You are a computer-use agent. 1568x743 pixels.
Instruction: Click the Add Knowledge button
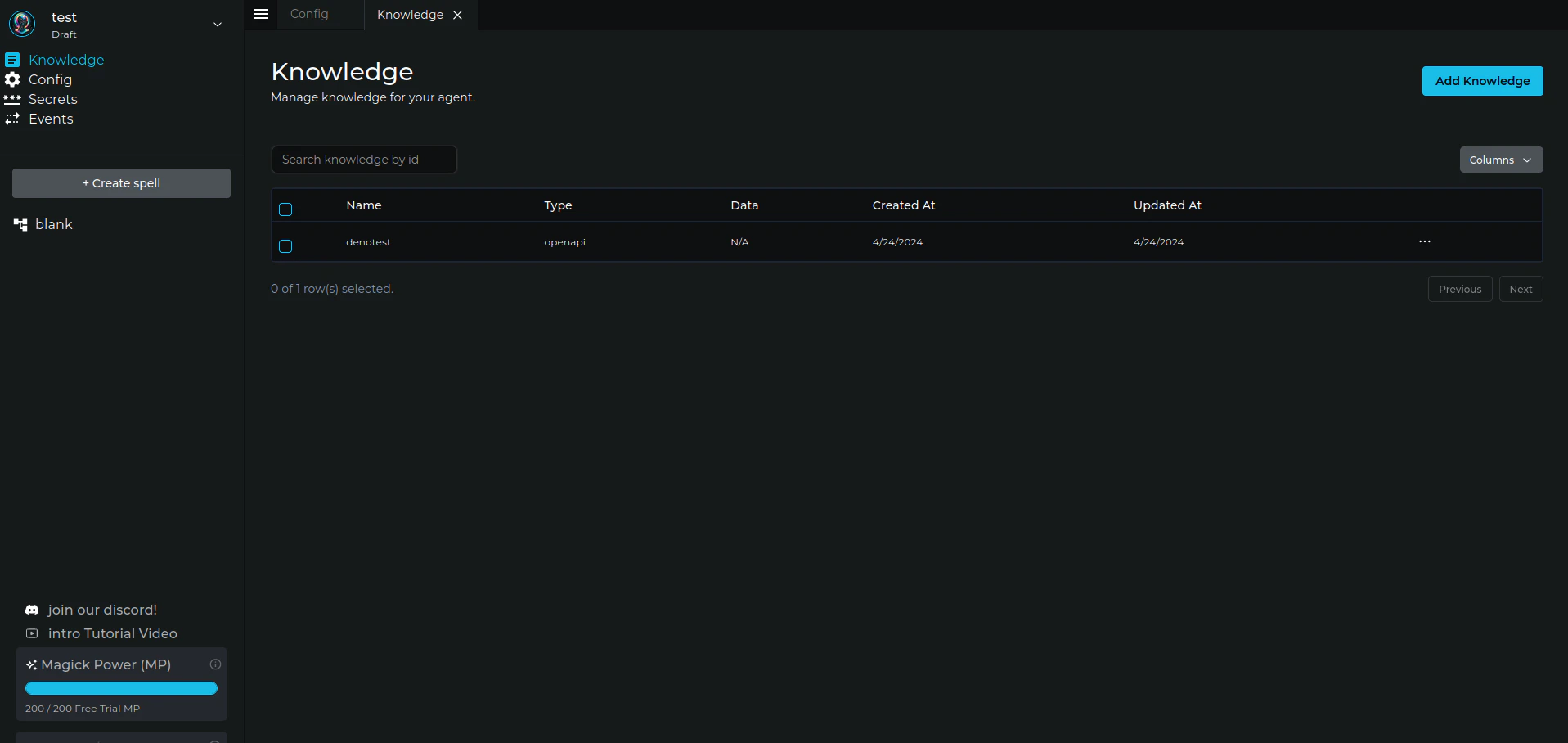coord(1481,80)
